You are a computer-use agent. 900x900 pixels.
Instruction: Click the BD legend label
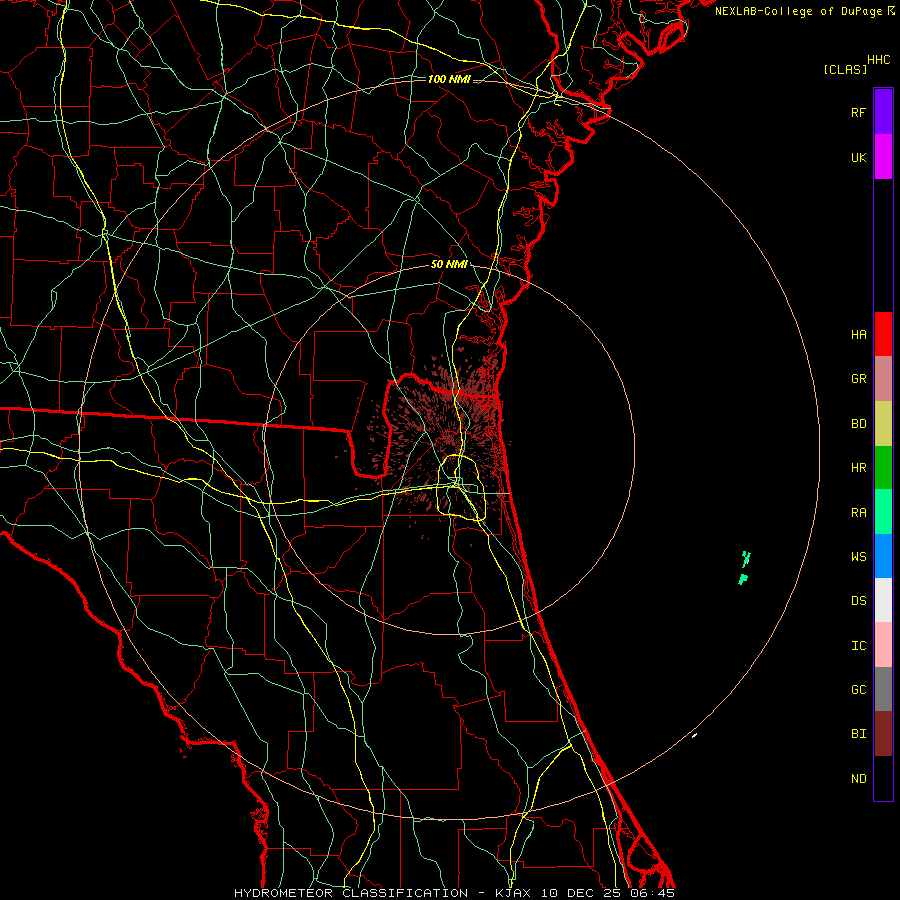pos(858,424)
